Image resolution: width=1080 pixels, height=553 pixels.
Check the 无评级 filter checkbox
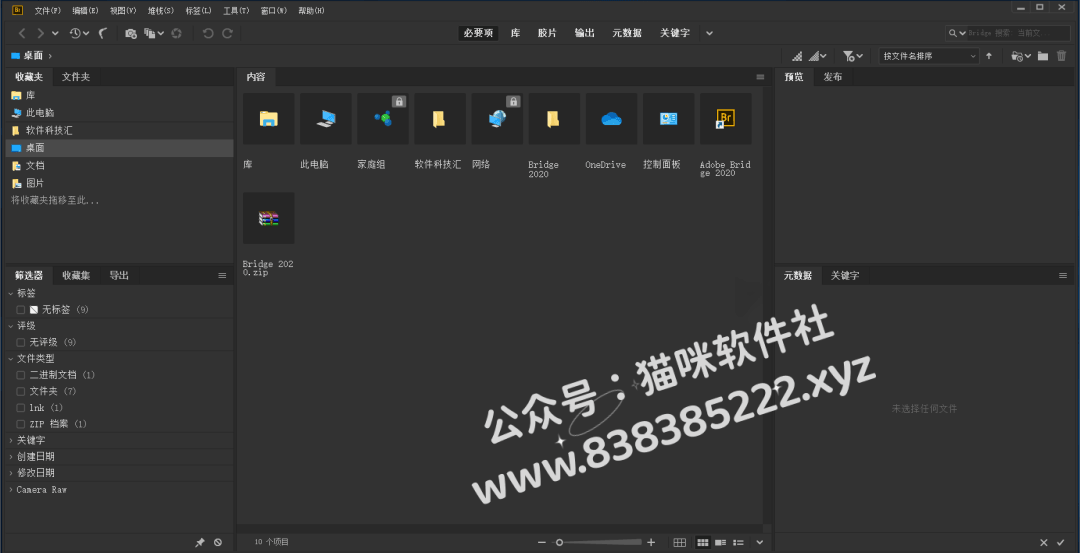[x=21, y=342]
